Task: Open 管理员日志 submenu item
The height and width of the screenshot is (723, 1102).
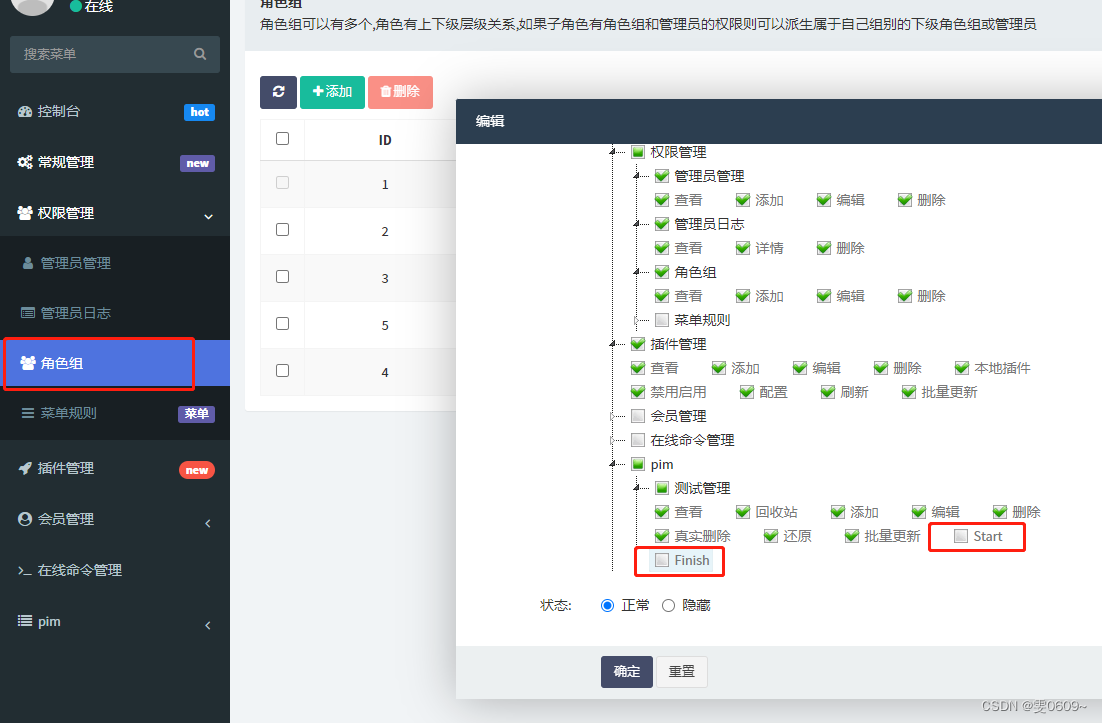Action: [x=115, y=313]
